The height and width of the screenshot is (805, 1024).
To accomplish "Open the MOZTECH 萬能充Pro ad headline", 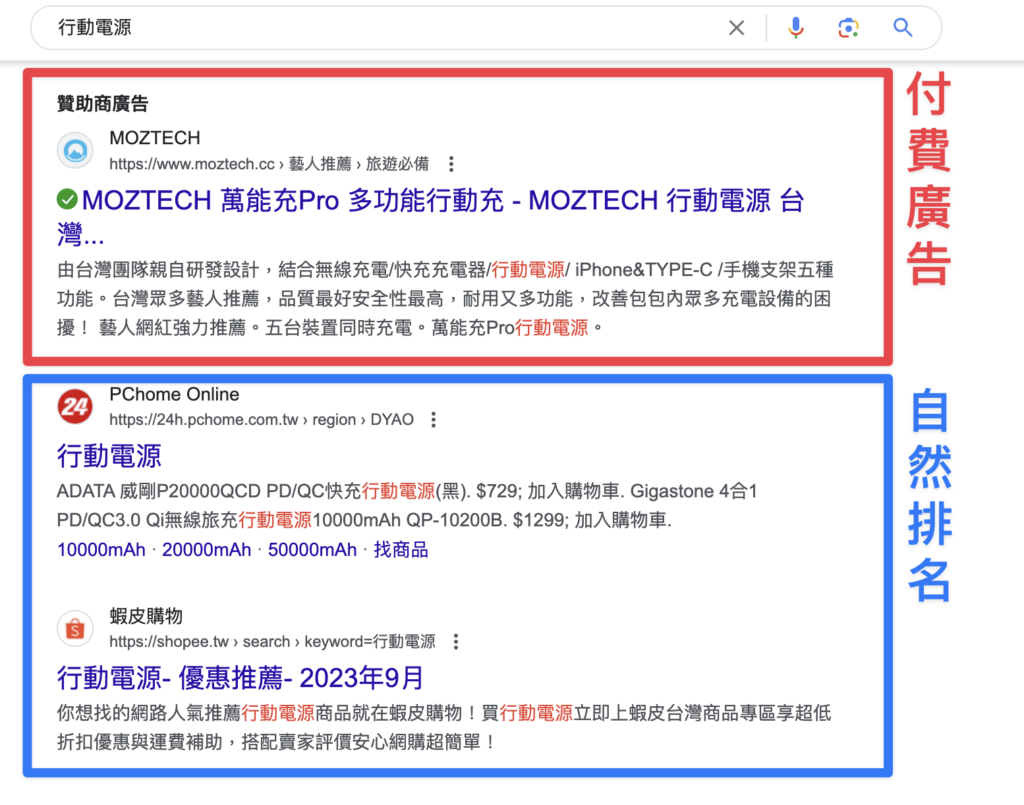I will click(430, 217).
